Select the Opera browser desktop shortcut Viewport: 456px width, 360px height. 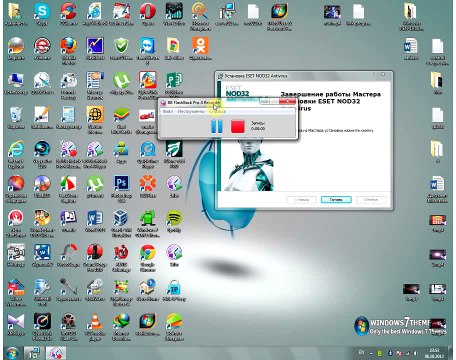pos(148,14)
